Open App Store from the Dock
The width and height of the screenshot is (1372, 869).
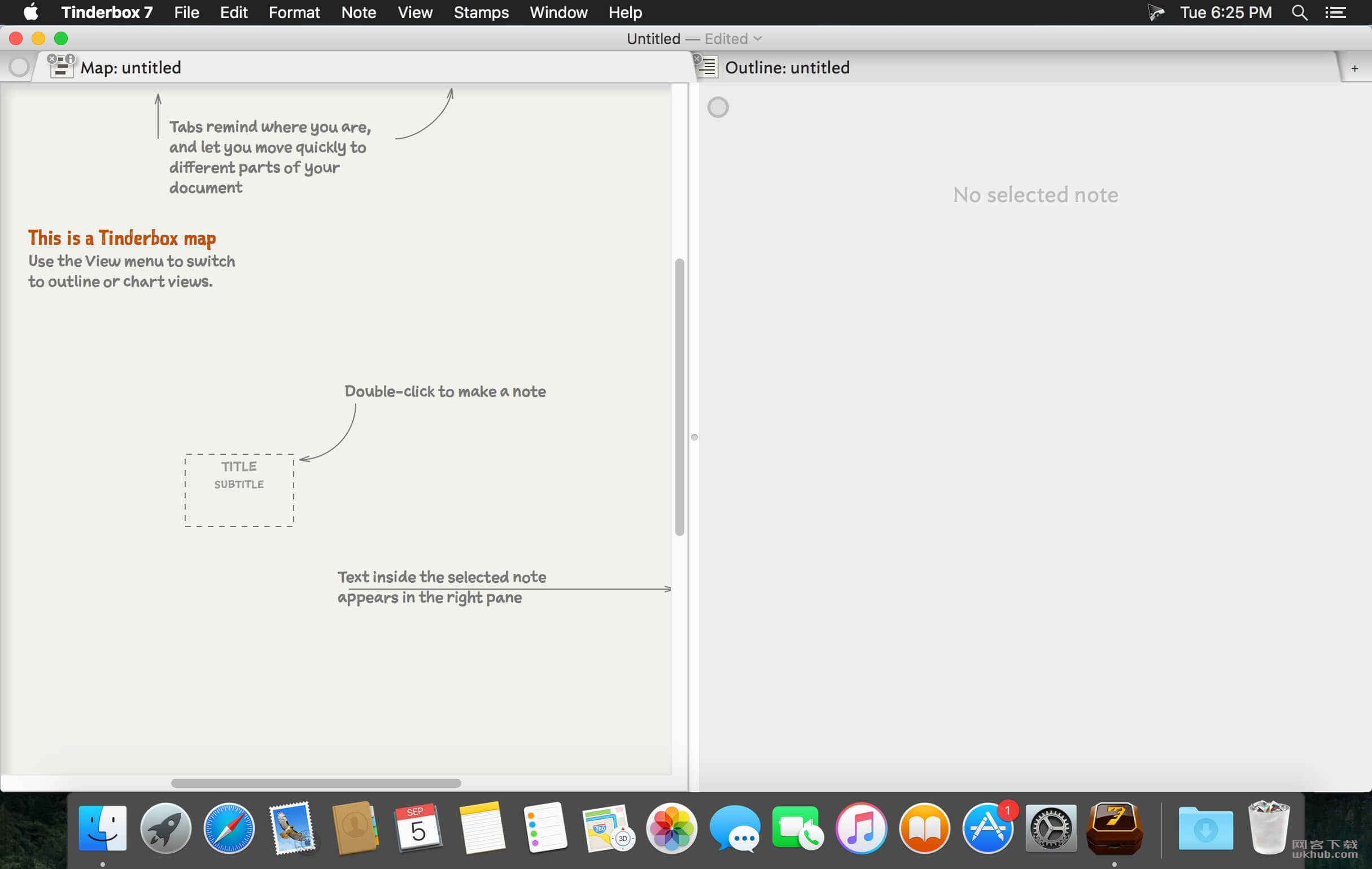tap(988, 828)
